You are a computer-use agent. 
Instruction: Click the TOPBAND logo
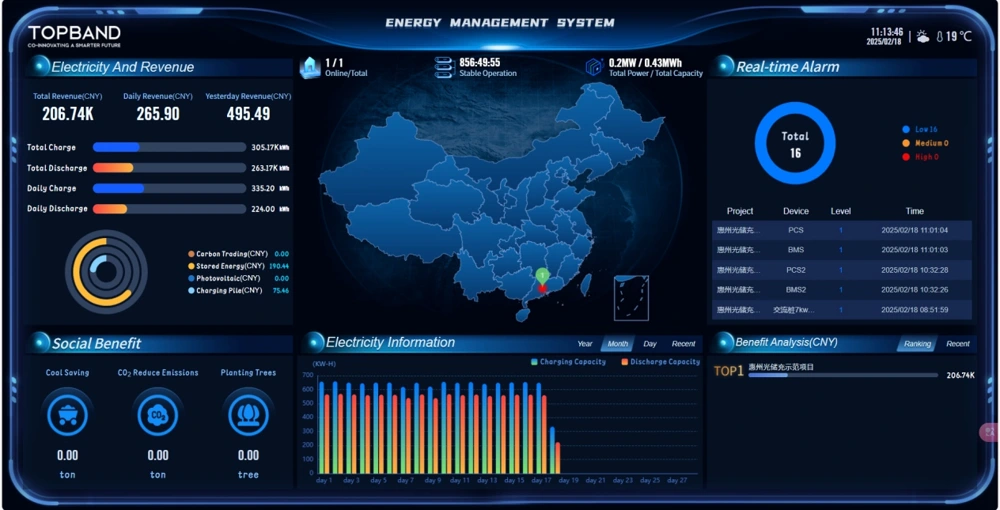click(x=75, y=36)
